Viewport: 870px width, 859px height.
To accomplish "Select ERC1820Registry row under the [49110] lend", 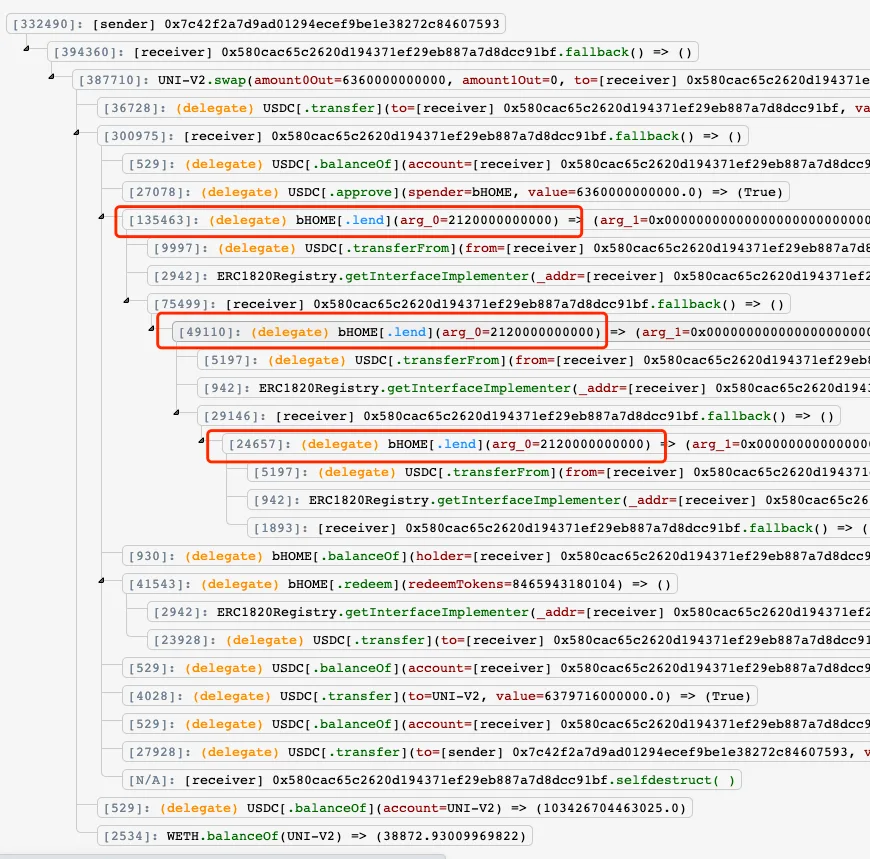I will pyautogui.click(x=534, y=388).
